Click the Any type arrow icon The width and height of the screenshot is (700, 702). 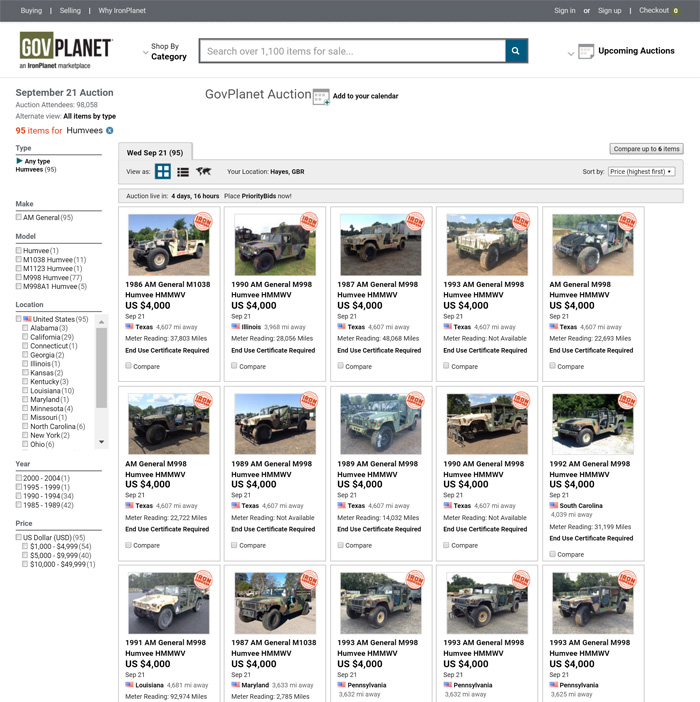[x=19, y=160]
